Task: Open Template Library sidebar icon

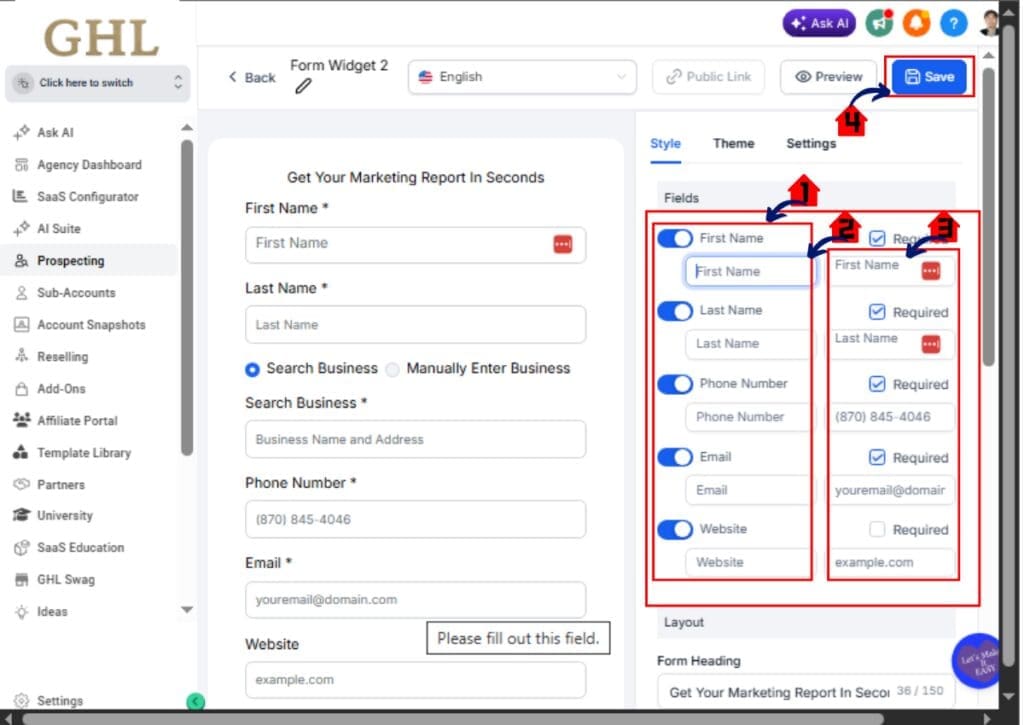Action: coord(21,452)
